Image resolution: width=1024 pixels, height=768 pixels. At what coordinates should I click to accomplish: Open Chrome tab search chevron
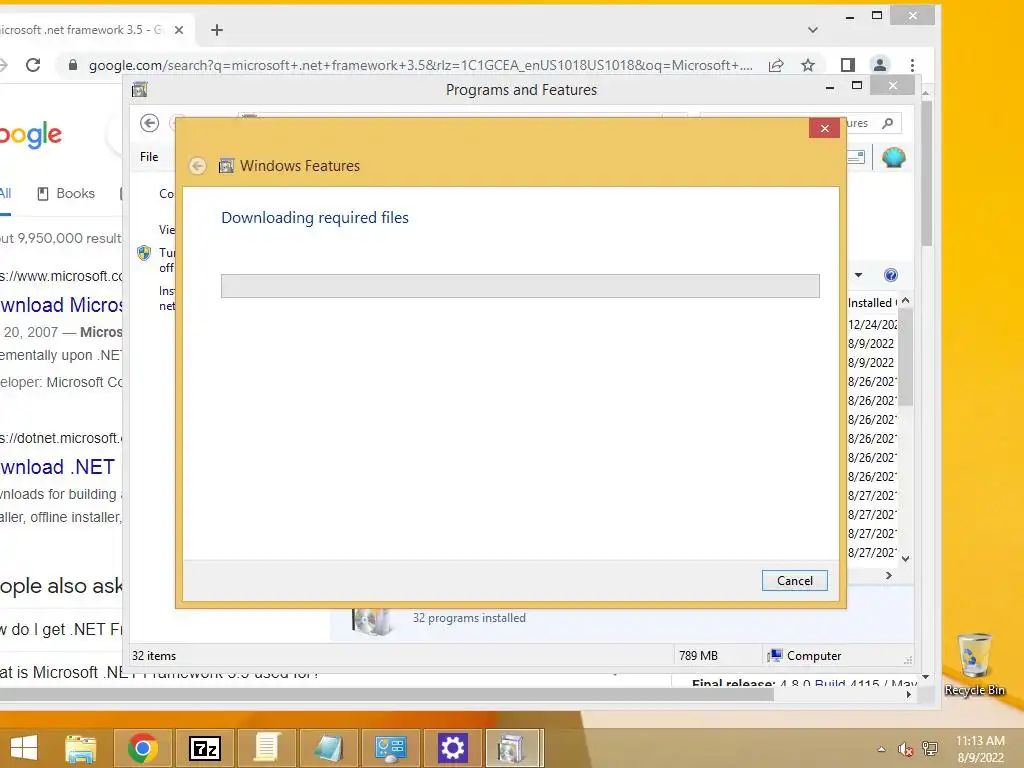812,30
